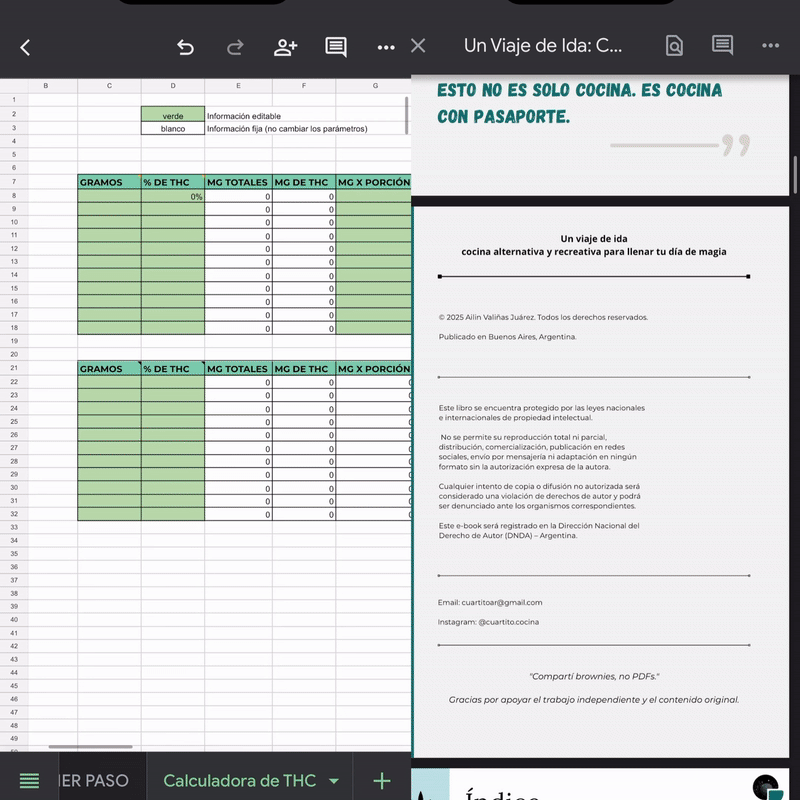Select MG DE THC header in row 21
800x800 pixels.
304,368
